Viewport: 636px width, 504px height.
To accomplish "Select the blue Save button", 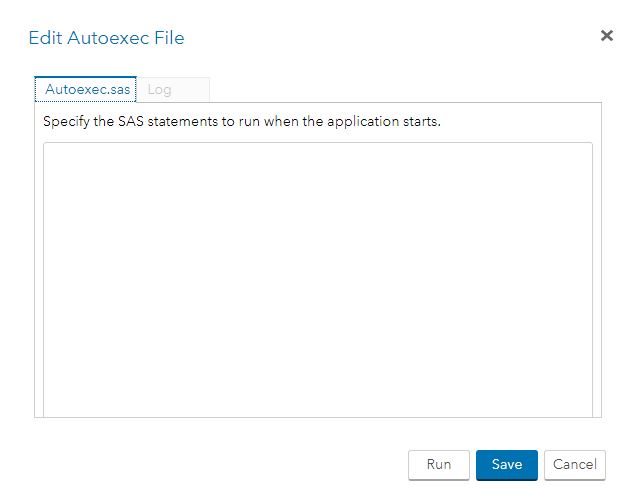I will (507, 465).
